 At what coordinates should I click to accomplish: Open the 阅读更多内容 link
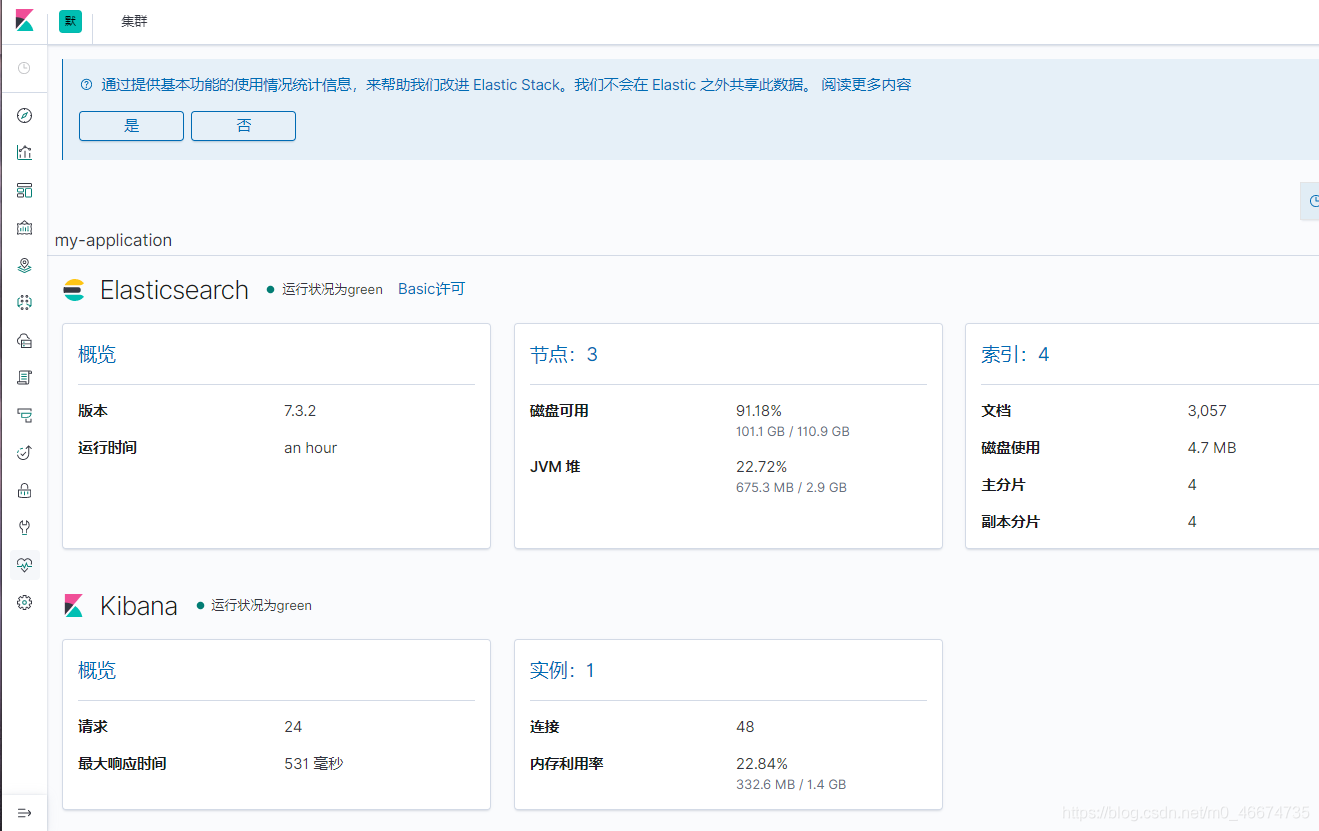(x=867, y=85)
